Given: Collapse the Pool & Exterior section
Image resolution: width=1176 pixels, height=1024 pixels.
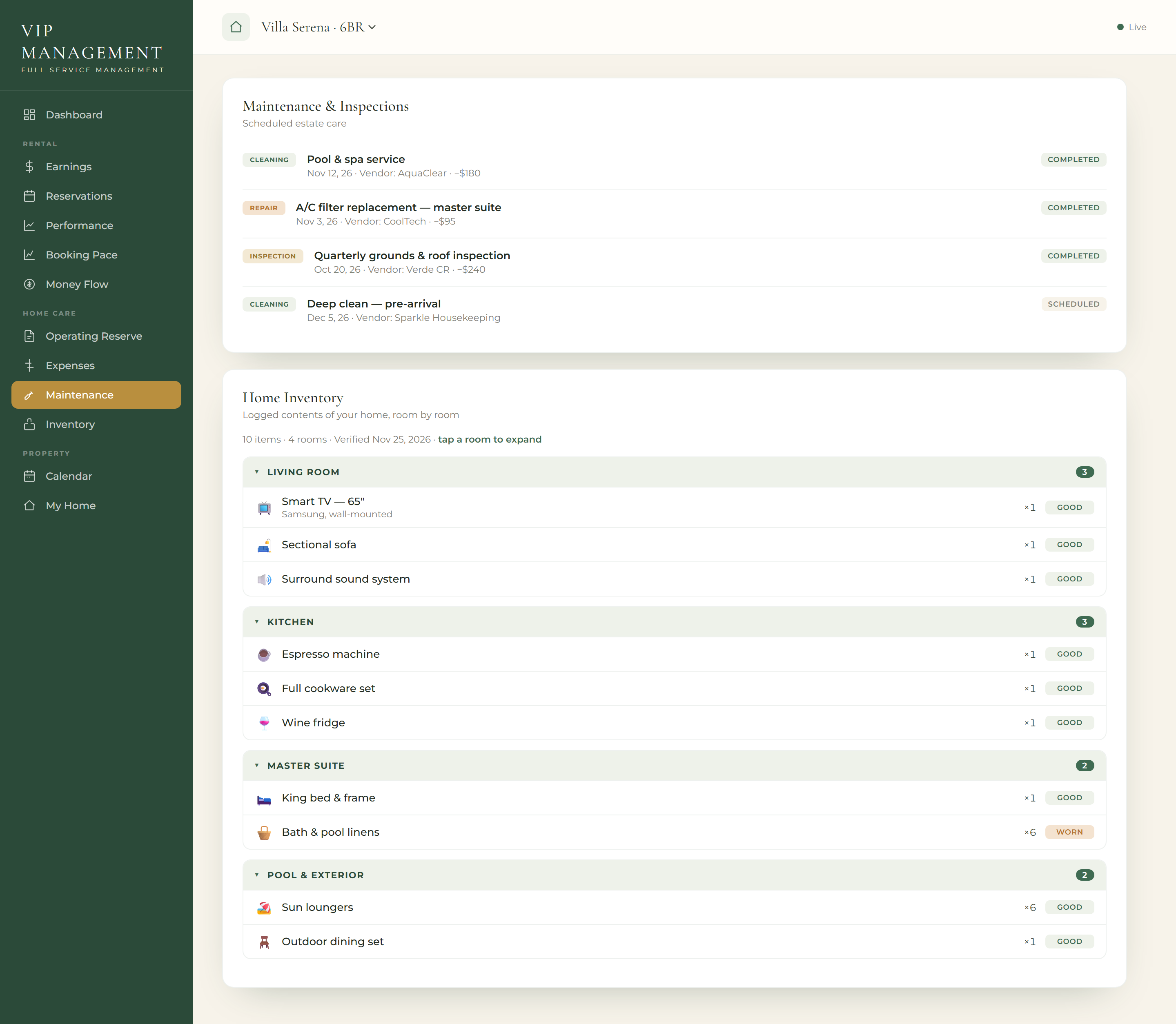Looking at the screenshot, I should [x=674, y=875].
